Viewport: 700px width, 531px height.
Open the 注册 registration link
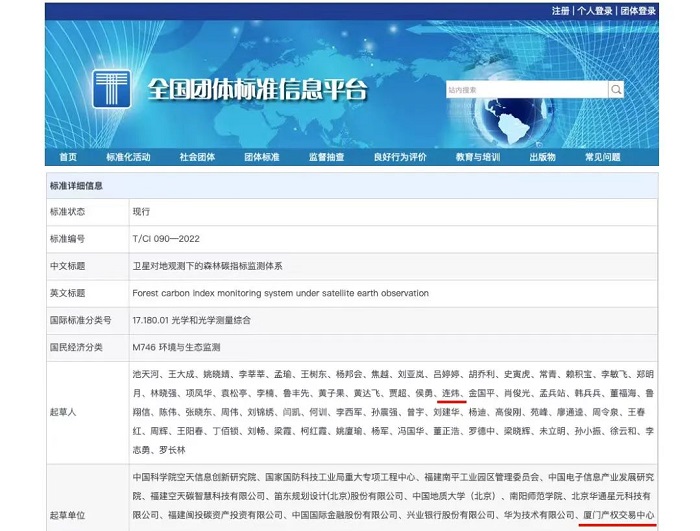click(561, 11)
